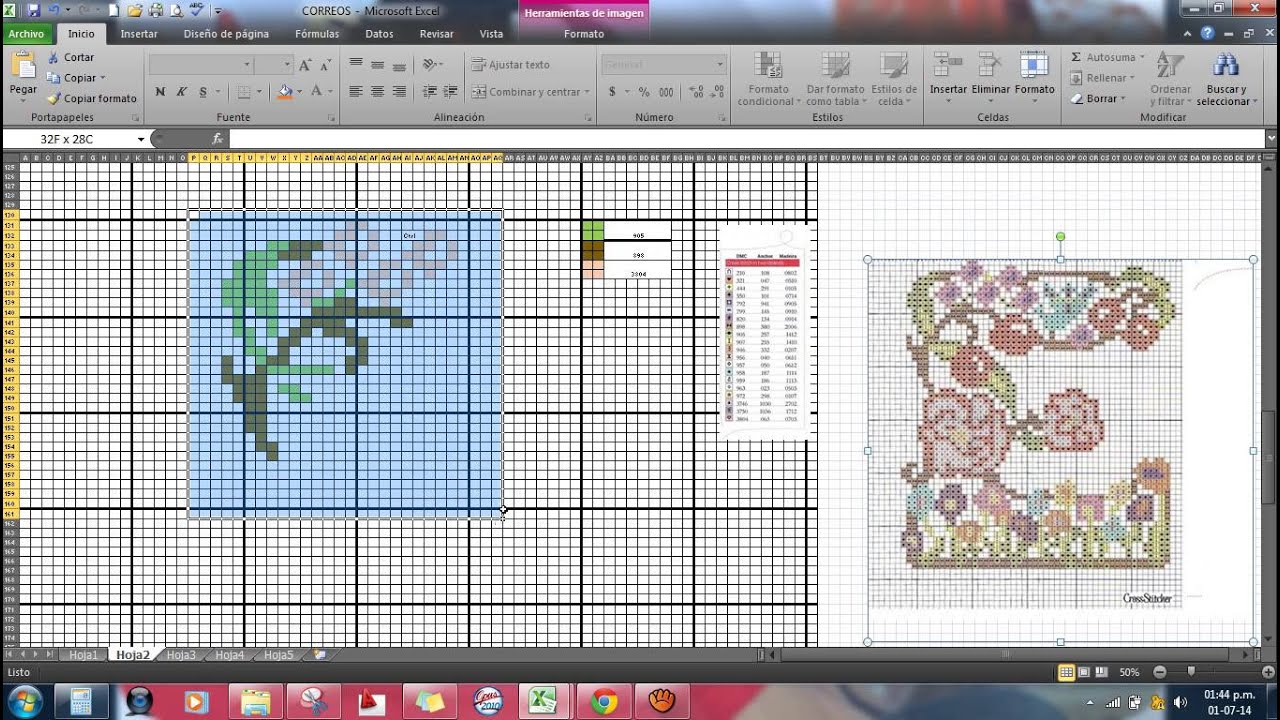1280x720 pixels.
Task: Open the font name combo box
Action: point(201,65)
